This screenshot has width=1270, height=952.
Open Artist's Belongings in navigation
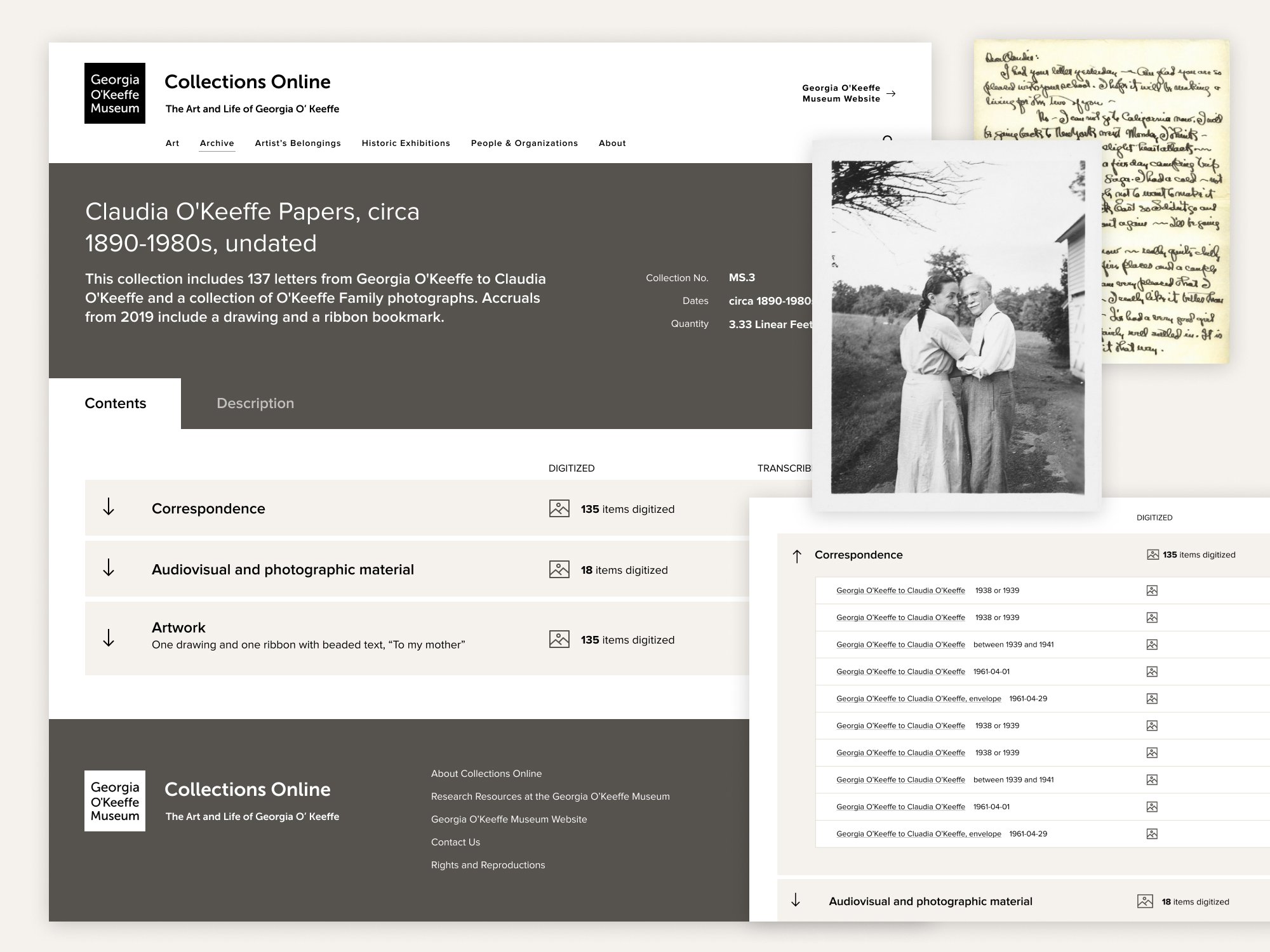(x=298, y=143)
